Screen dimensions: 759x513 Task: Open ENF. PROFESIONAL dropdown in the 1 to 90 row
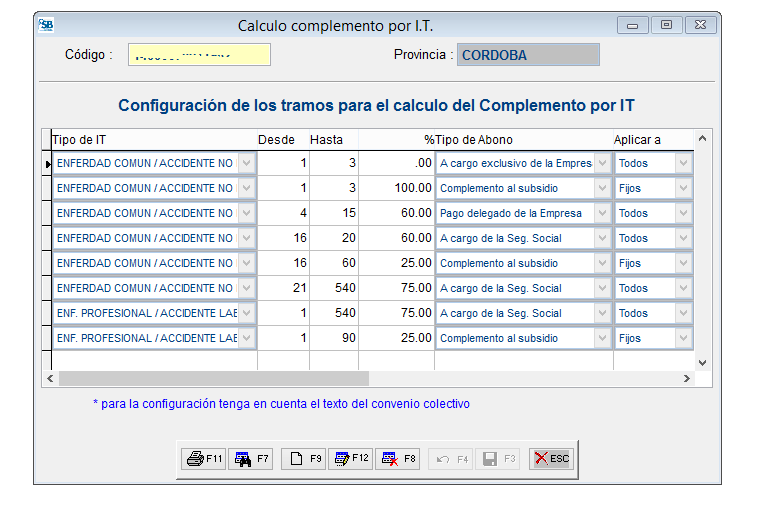click(247, 338)
